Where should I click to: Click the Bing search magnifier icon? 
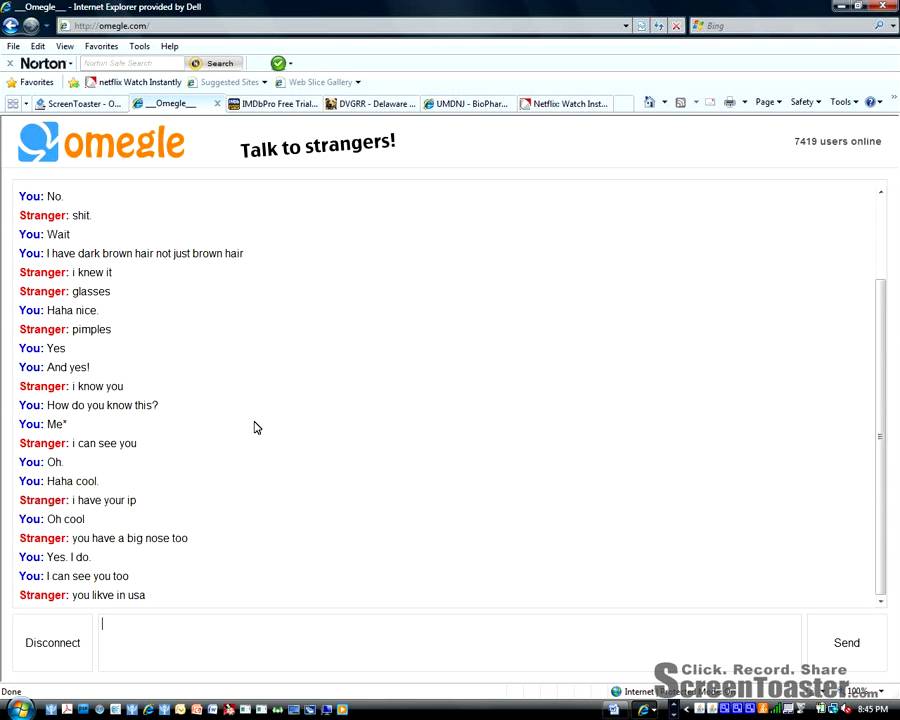[879, 25]
